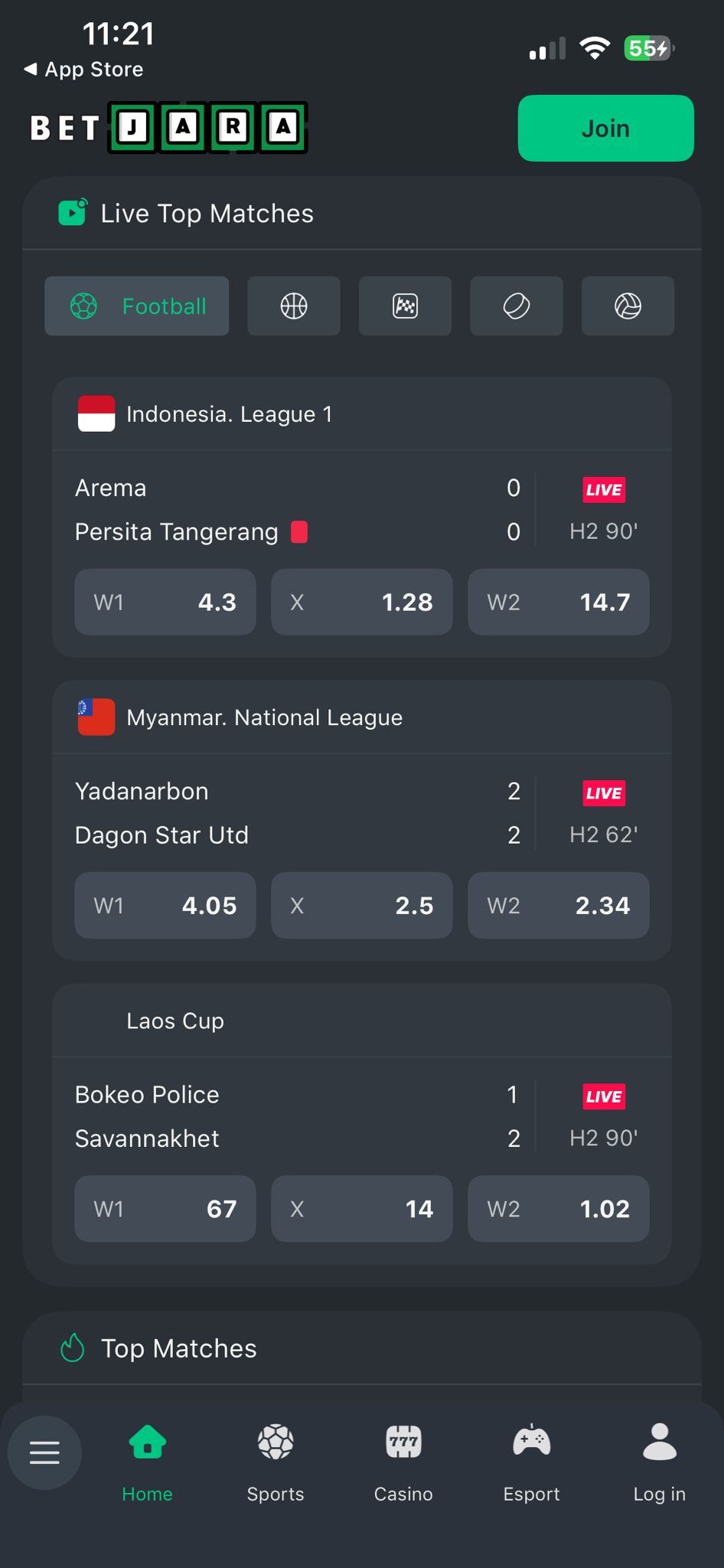Bet W1 at 4.3 on Arema

click(x=165, y=602)
